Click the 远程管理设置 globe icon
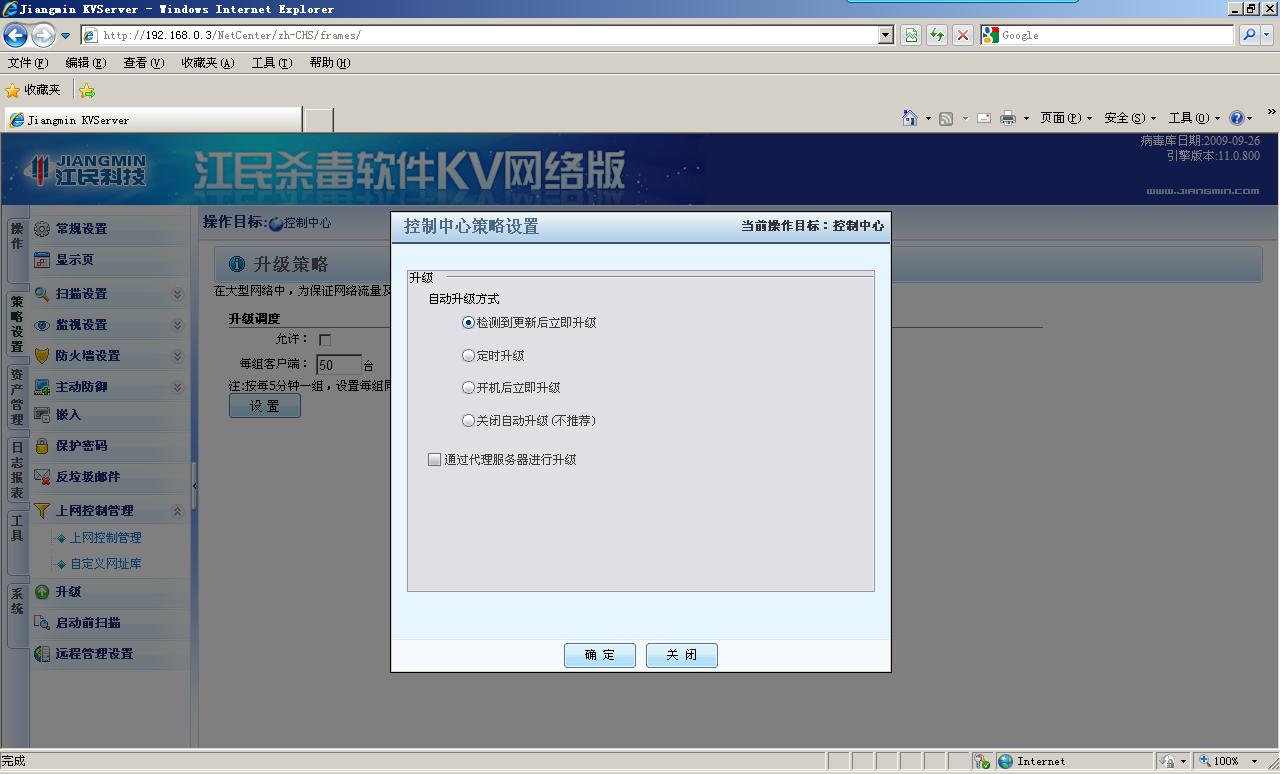The height and width of the screenshot is (774, 1280). (x=42, y=654)
